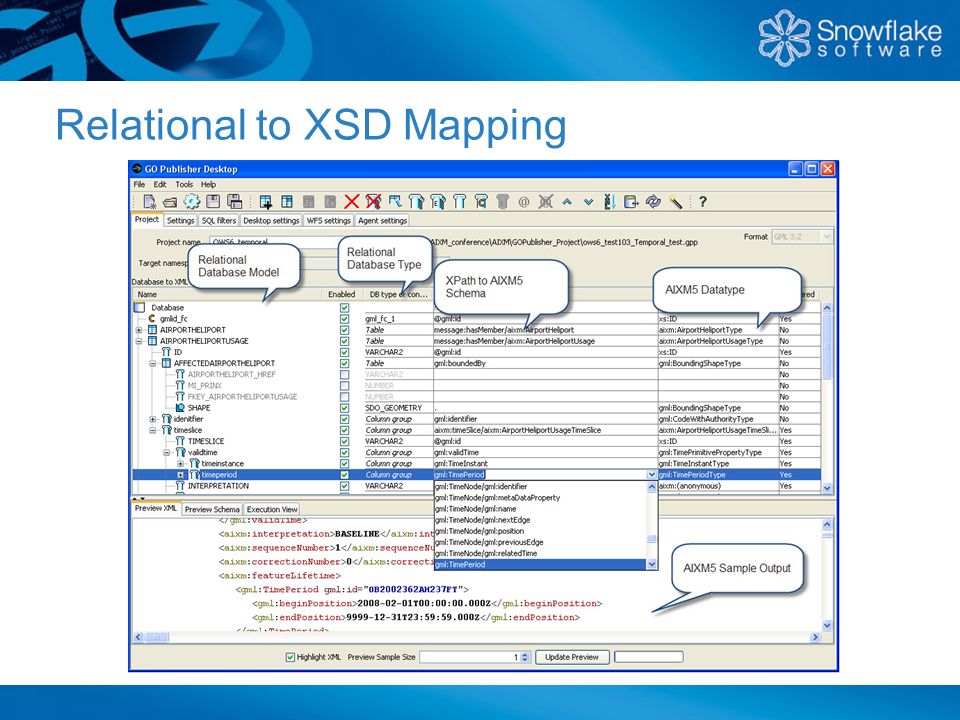Click the move up arrow icon

tap(567, 201)
